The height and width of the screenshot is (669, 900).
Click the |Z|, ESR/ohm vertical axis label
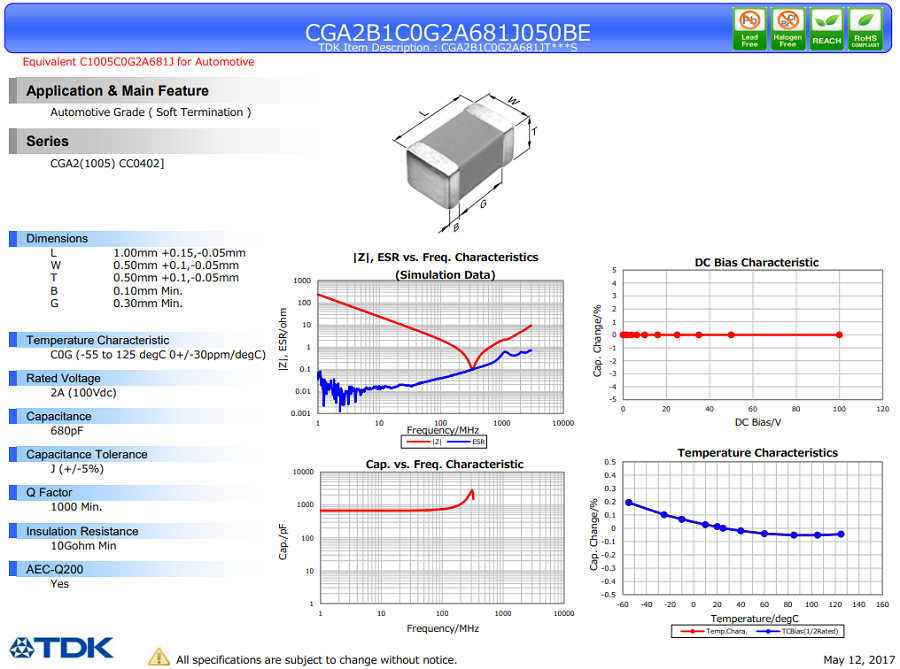click(x=282, y=339)
